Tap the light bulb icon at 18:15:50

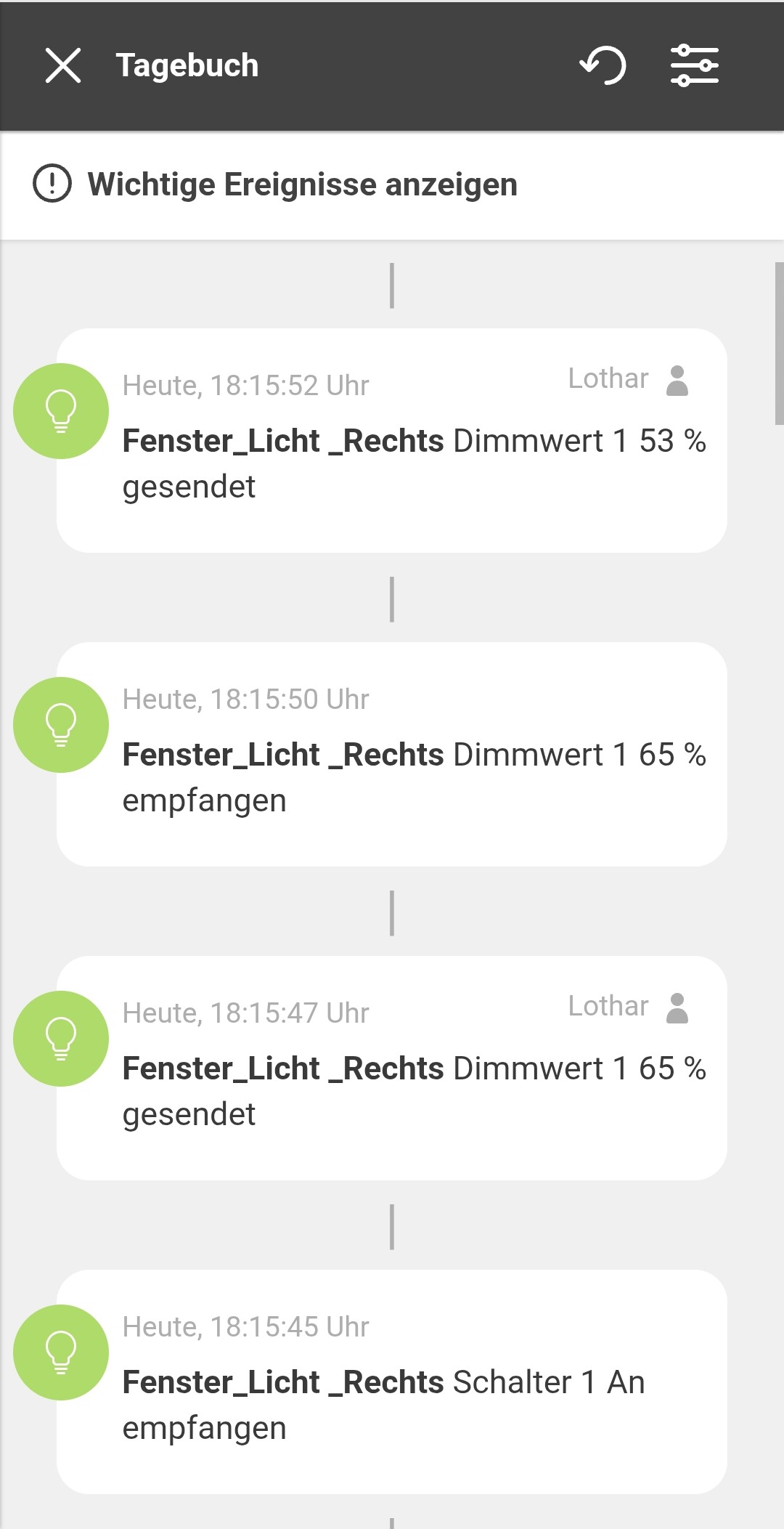(x=61, y=725)
